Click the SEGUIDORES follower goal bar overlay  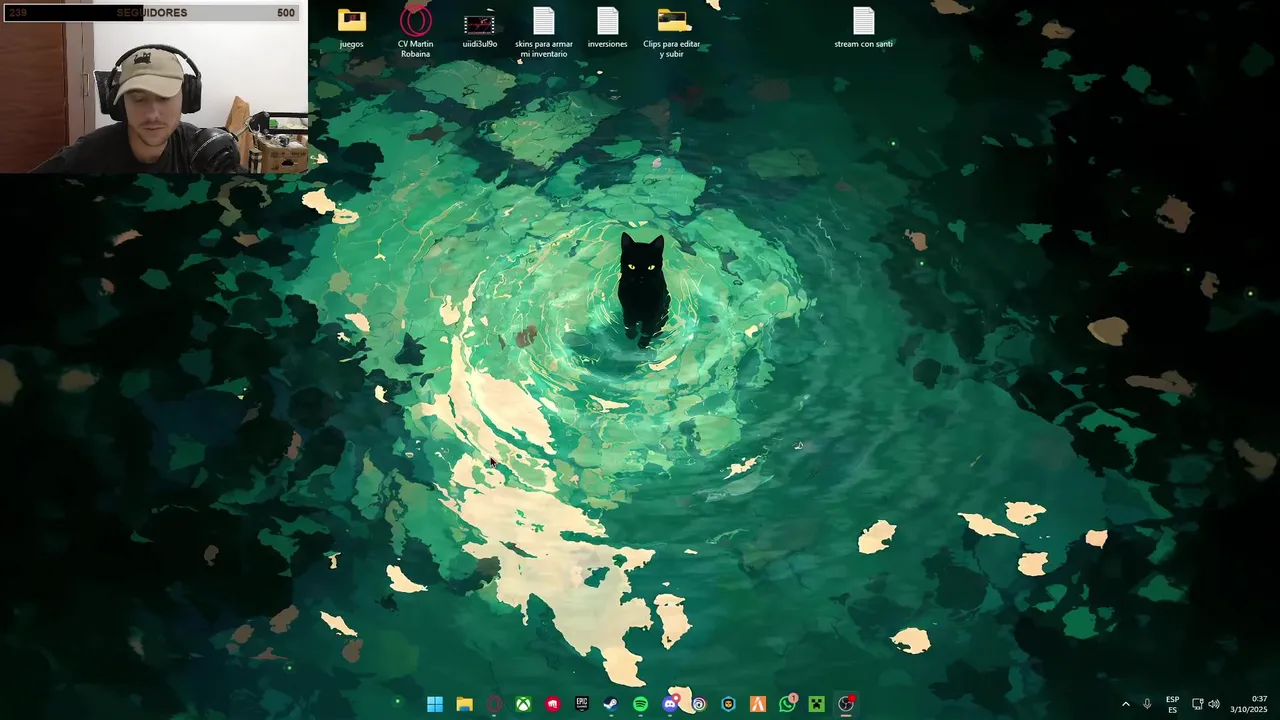pyautogui.click(x=154, y=13)
